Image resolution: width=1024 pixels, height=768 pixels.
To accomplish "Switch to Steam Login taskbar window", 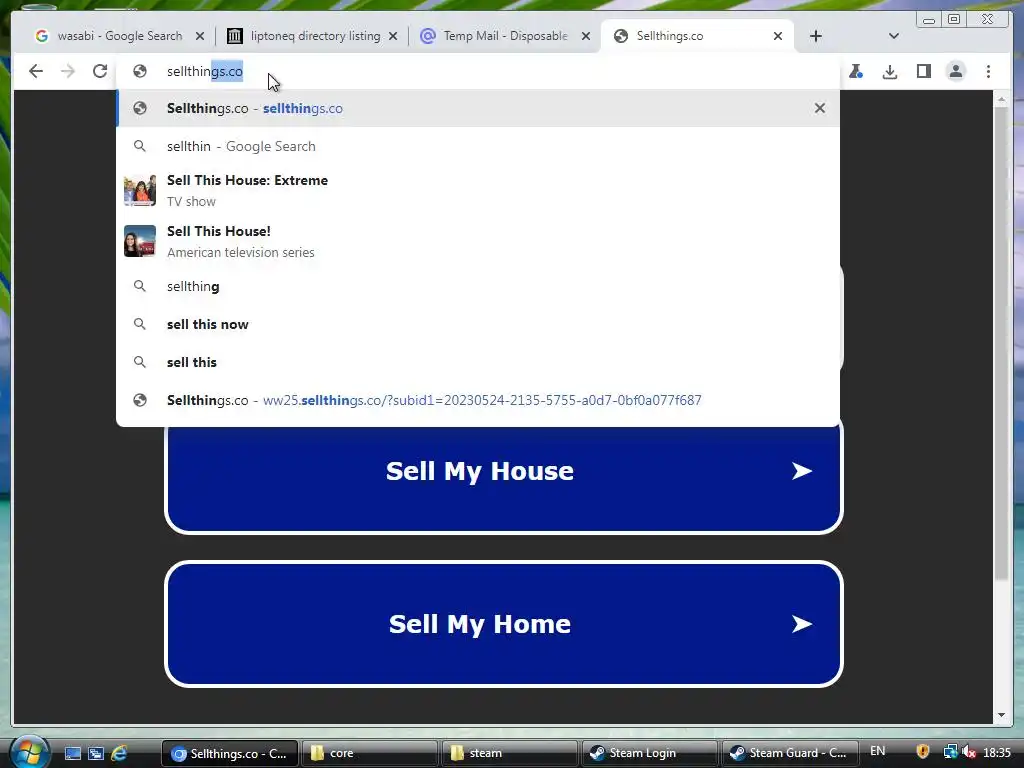I will tap(649, 754).
